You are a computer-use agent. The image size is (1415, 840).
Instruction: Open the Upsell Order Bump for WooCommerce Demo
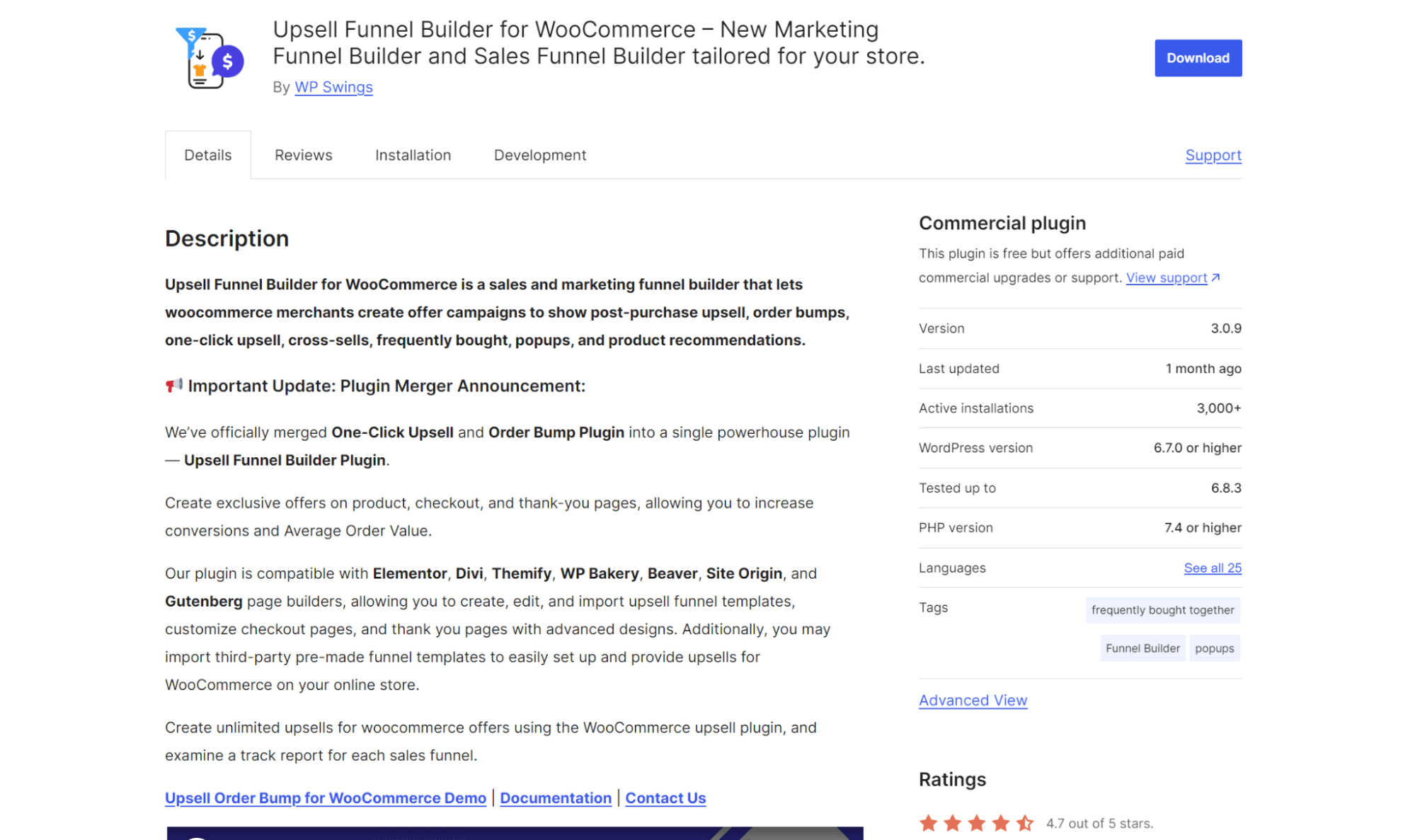click(x=326, y=798)
